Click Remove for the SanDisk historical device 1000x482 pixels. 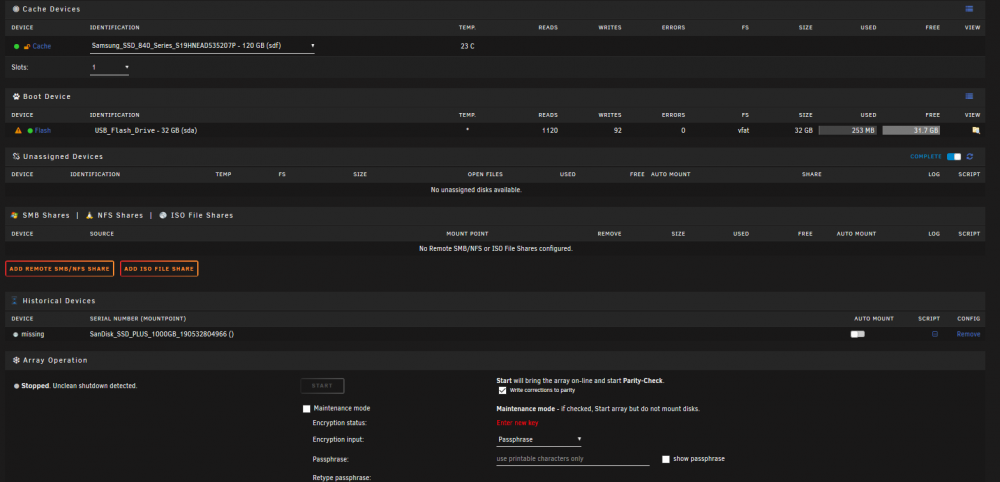(968, 334)
